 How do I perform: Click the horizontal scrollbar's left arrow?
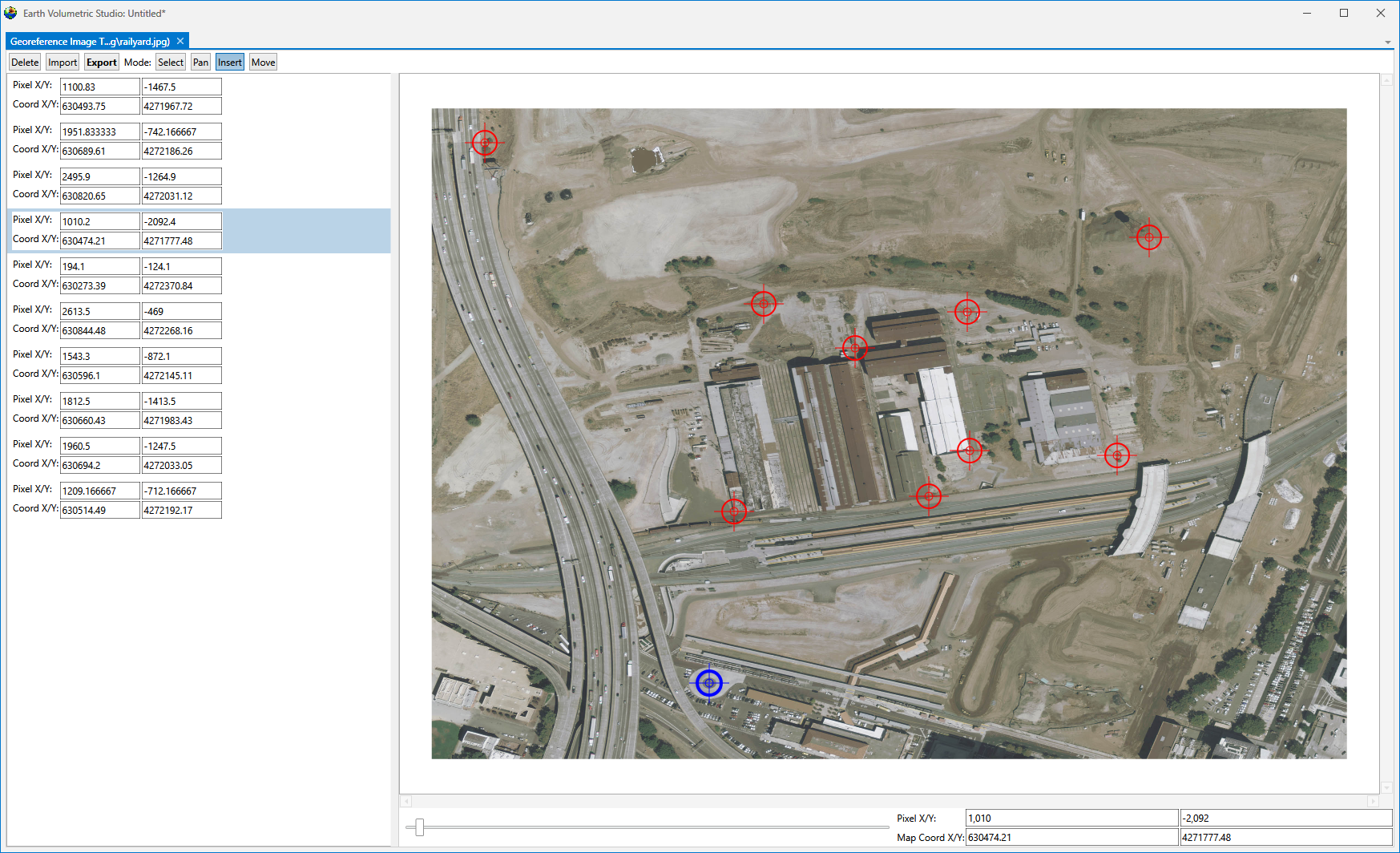coord(406,801)
